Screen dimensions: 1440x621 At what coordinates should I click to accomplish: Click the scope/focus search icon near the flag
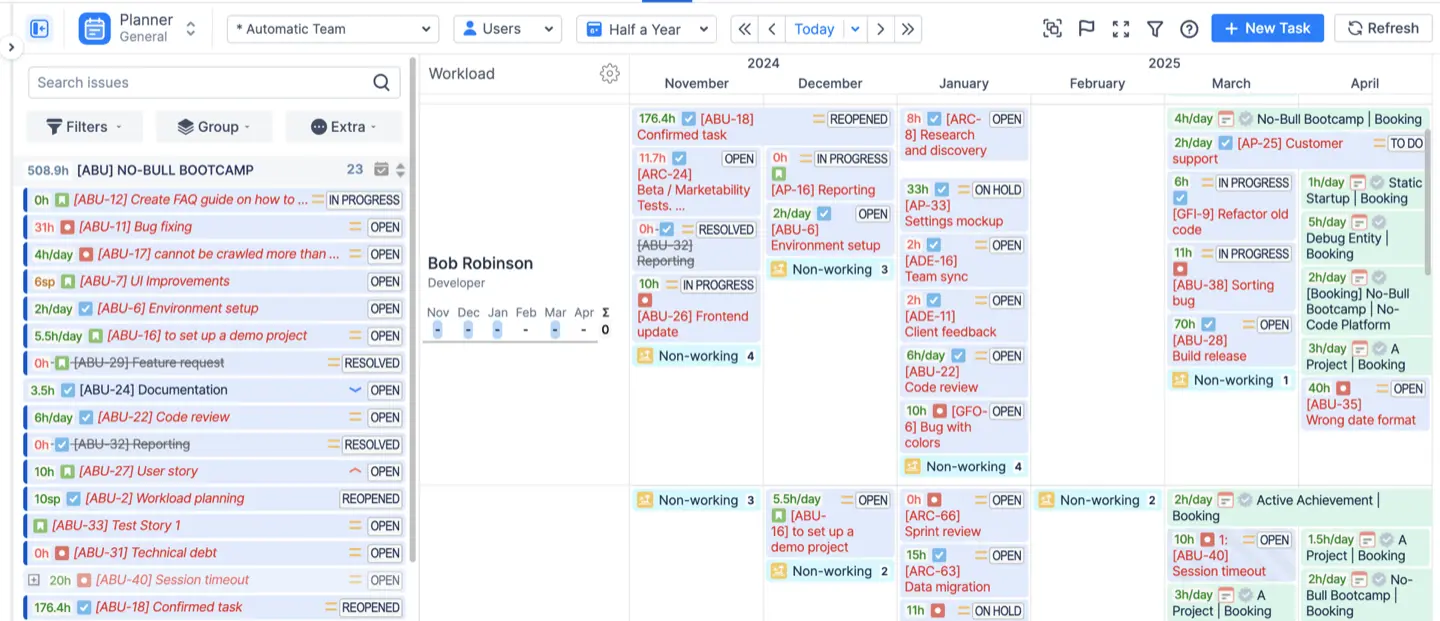coord(1052,28)
